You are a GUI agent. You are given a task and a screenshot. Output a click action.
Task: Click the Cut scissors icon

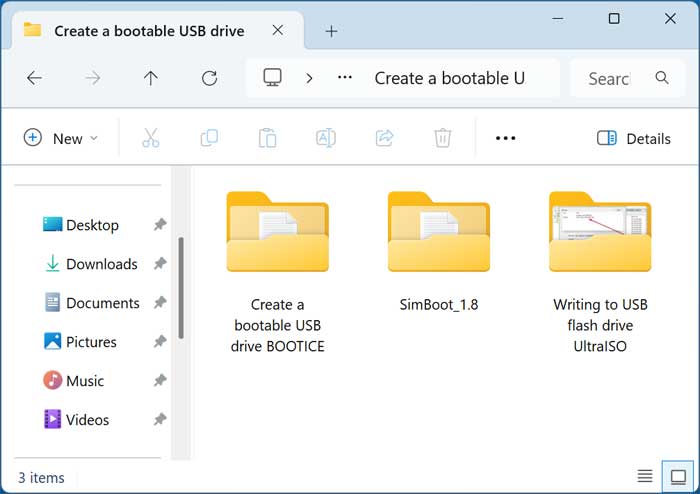click(x=150, y=138)
